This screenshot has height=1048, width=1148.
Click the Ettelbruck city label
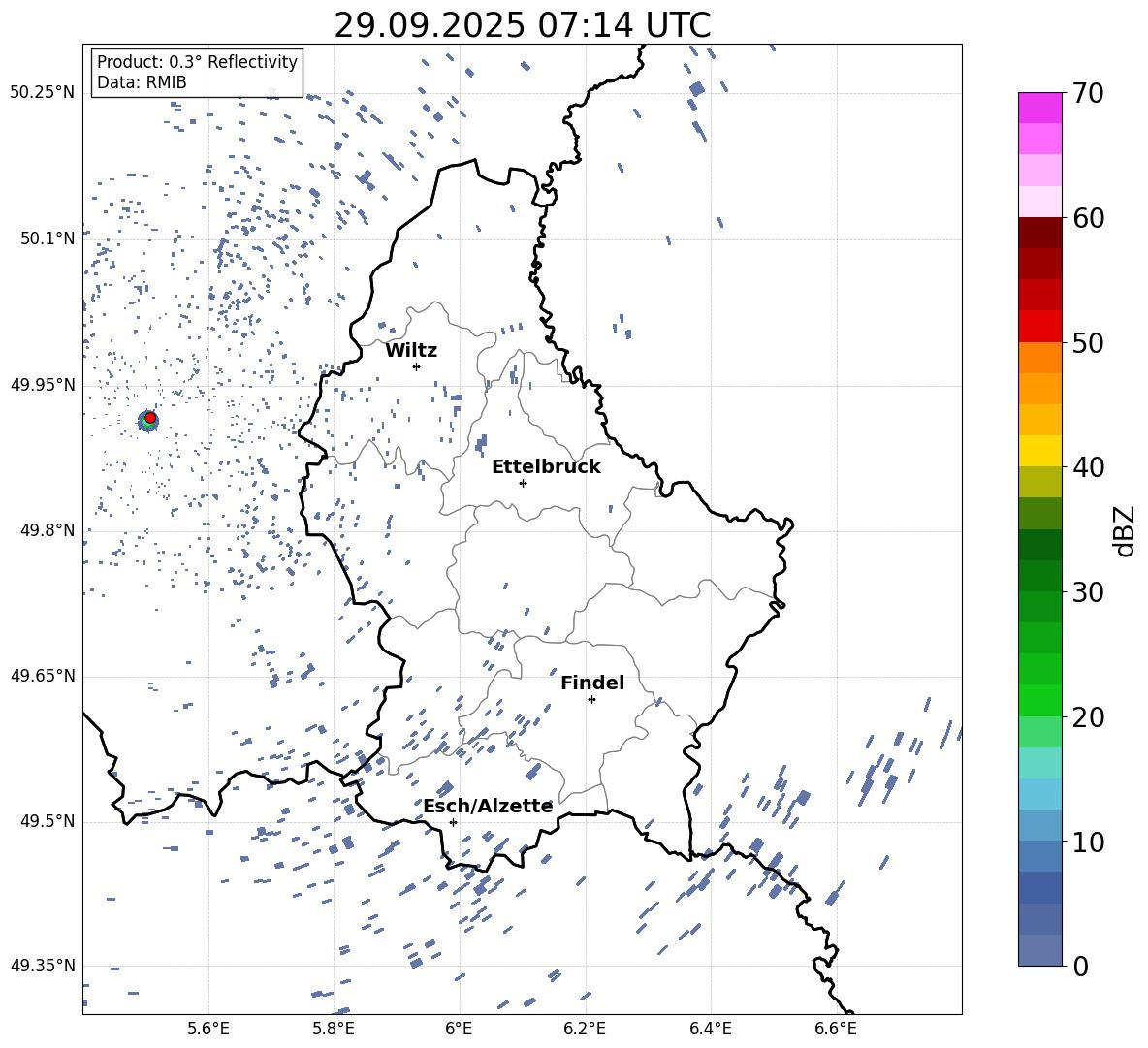[546, 467]
